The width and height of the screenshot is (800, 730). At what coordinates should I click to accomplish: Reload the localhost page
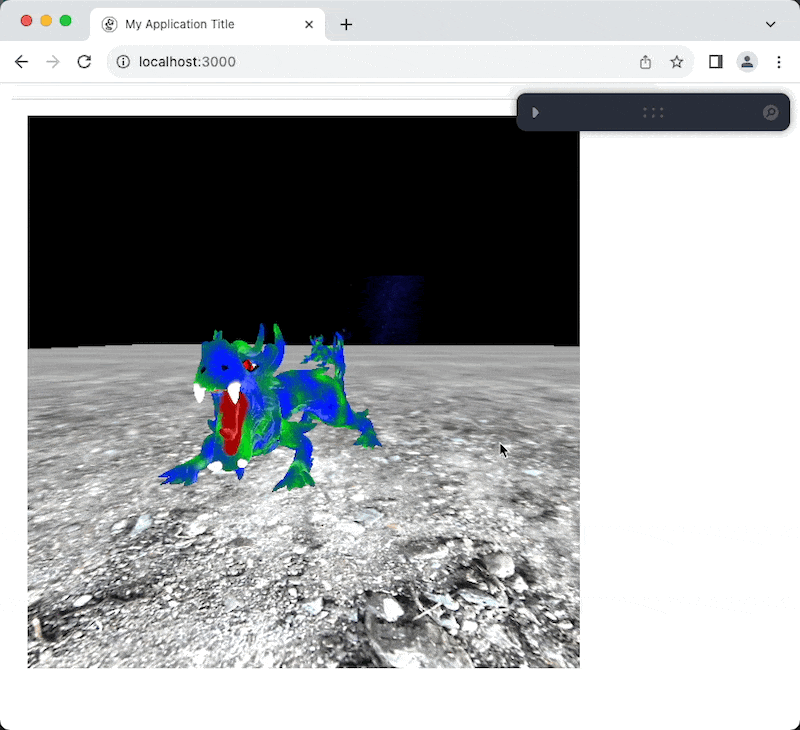coord(84,62)
